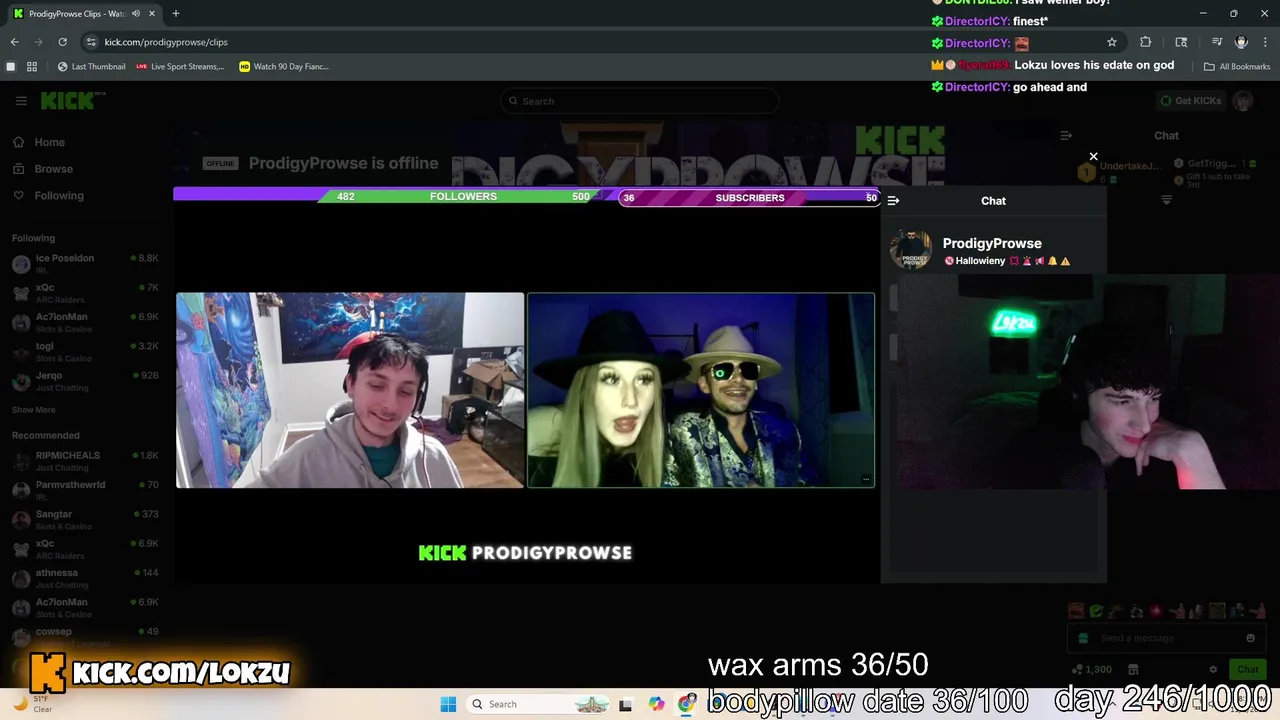Viewport: 1280px width, 720px height.
Task: Open the 1,300 KICKs balance
Action: pyautogui.click(x=1092, y=670)
